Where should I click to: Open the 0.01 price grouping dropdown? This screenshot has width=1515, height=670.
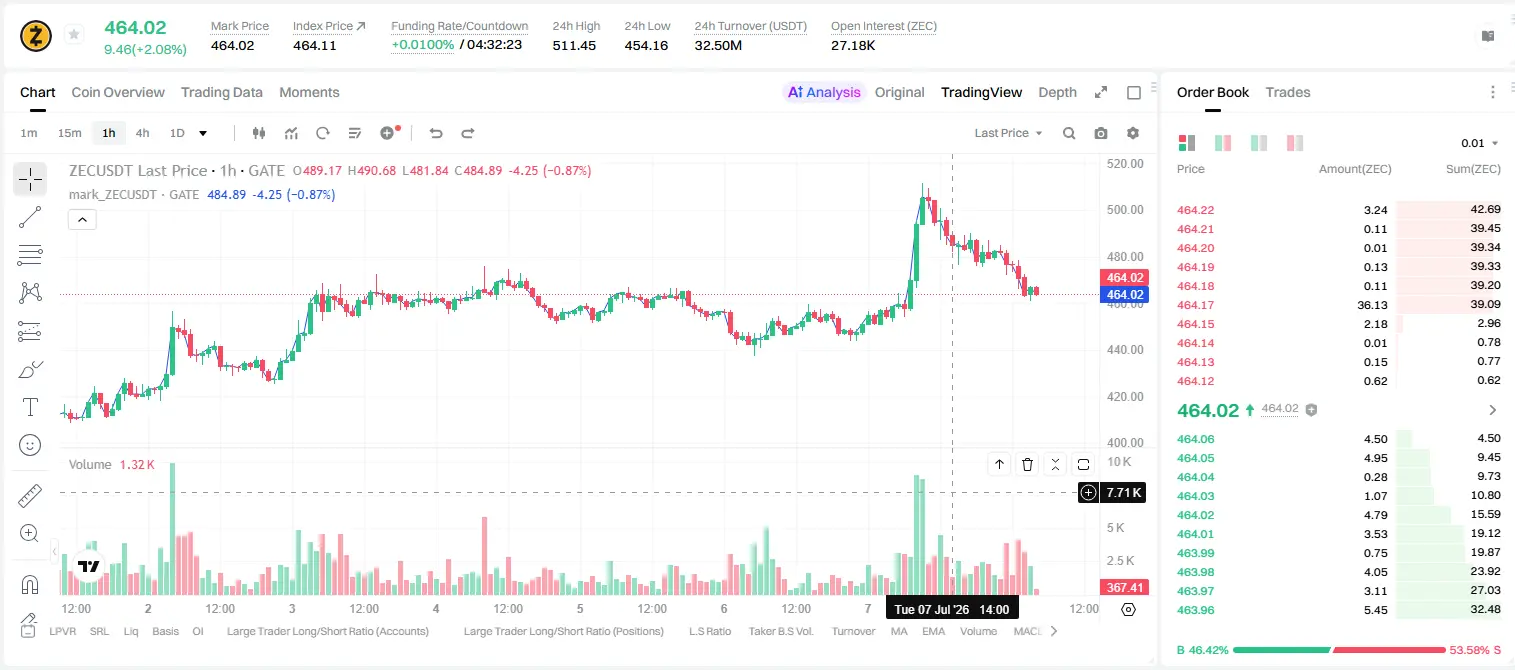click(1480, 143)
